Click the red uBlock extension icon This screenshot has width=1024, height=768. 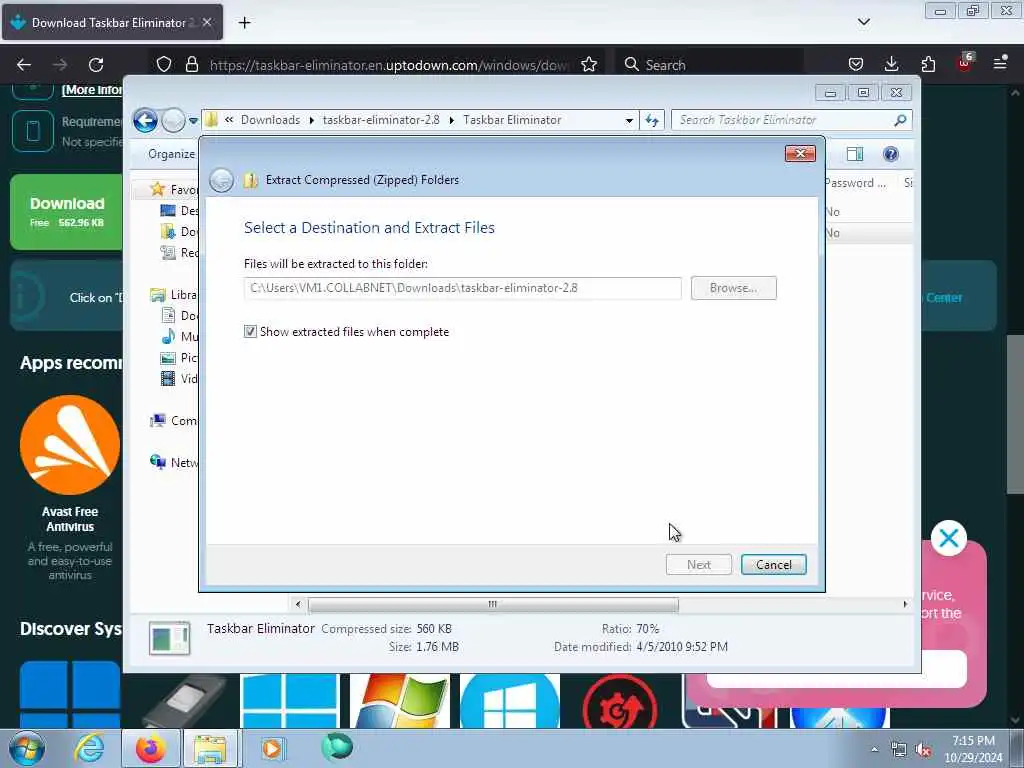coord(965,63)
